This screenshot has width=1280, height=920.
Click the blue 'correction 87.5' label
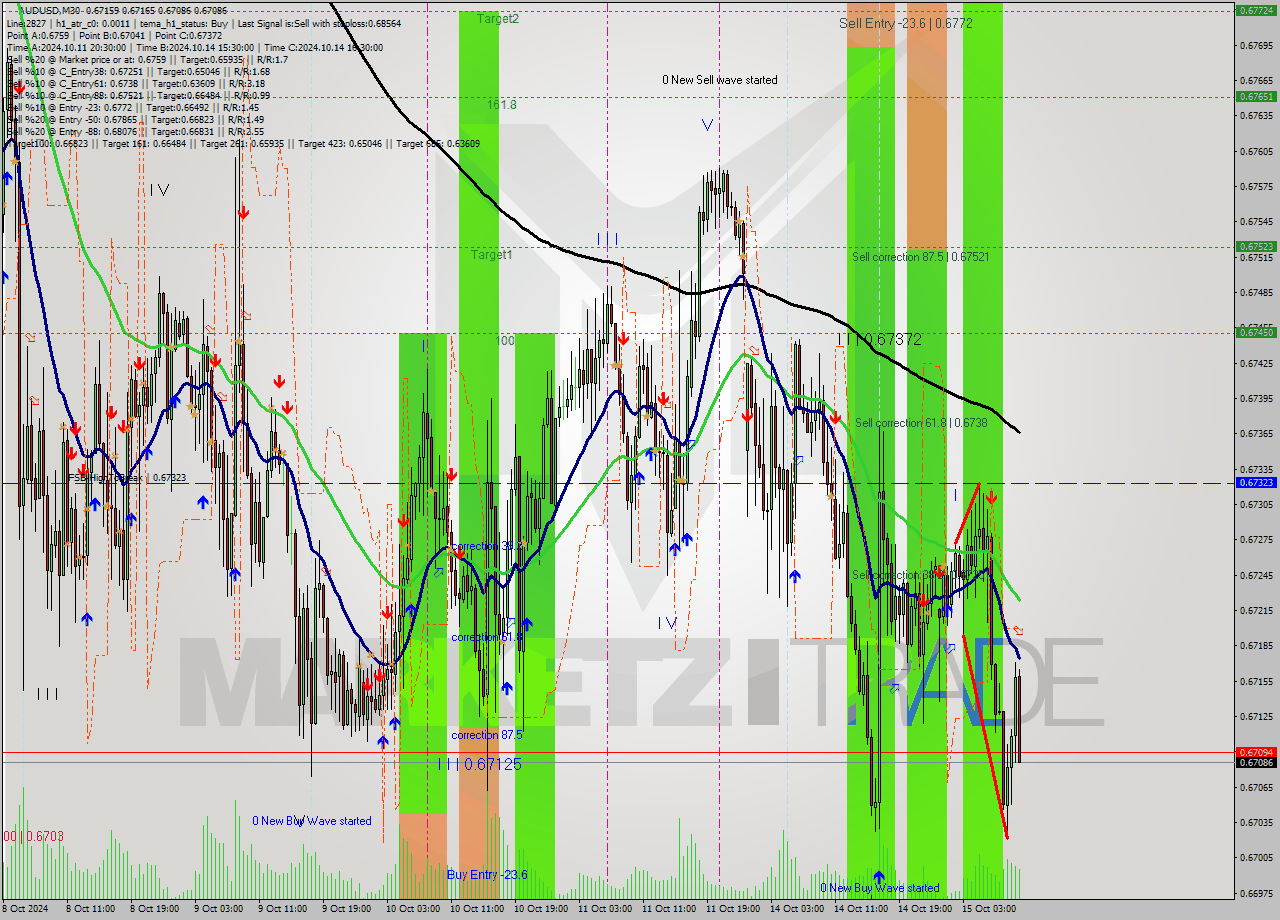487,735
